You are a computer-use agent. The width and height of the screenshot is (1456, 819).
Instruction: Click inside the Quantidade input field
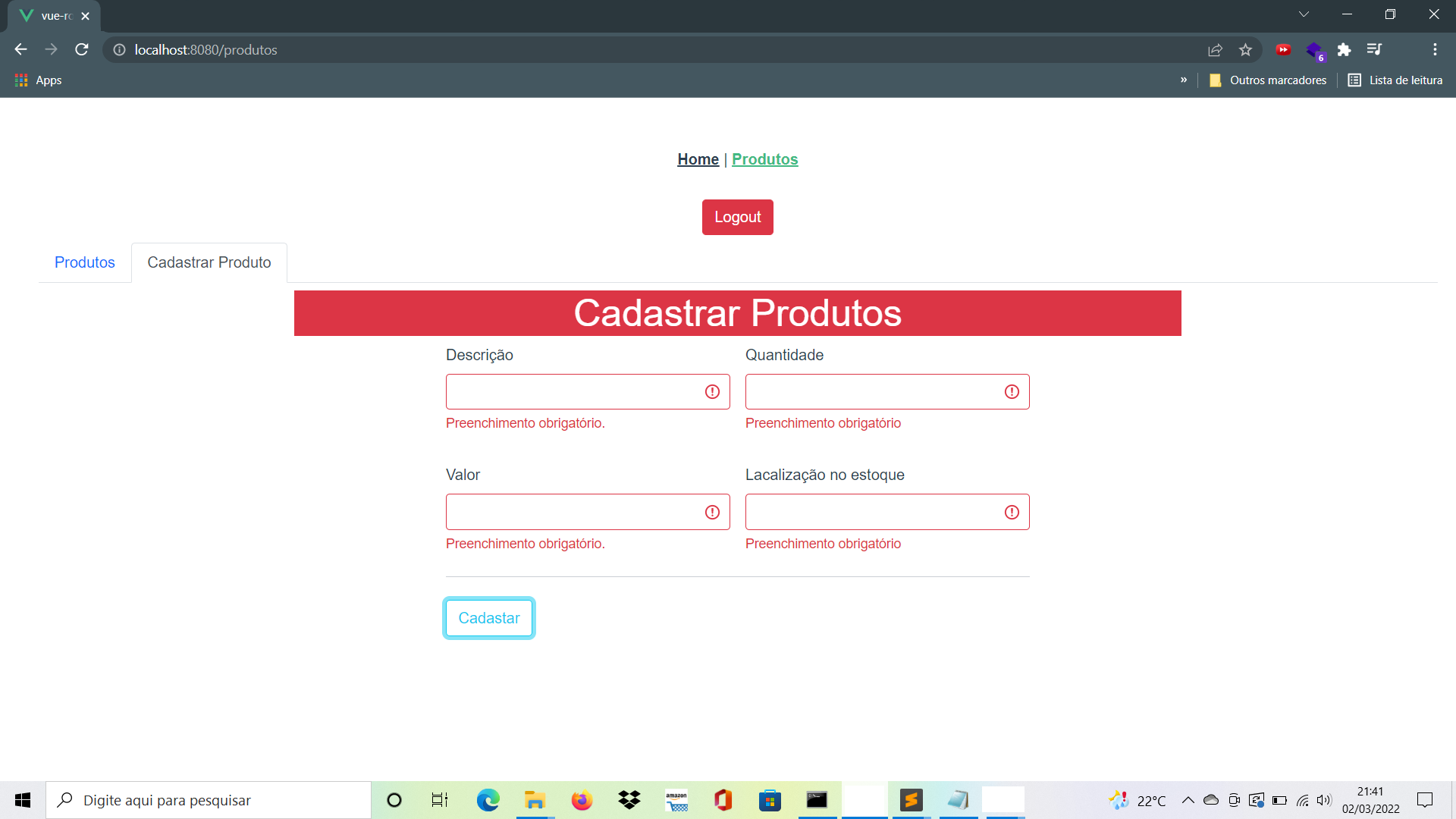coord(872,391)
